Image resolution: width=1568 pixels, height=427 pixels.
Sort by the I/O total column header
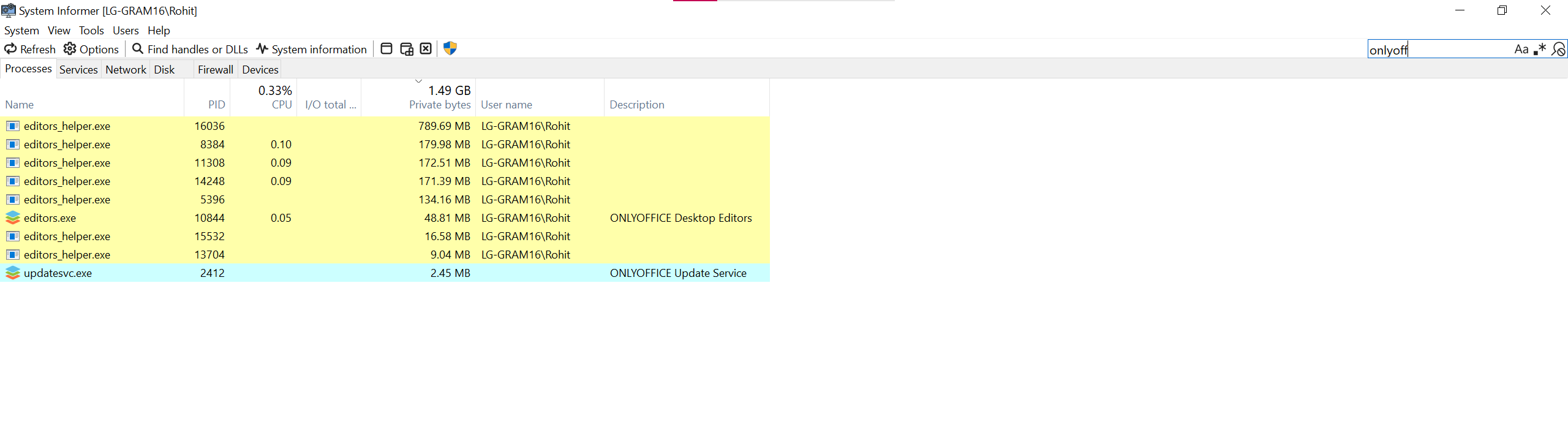coord(329,98)
